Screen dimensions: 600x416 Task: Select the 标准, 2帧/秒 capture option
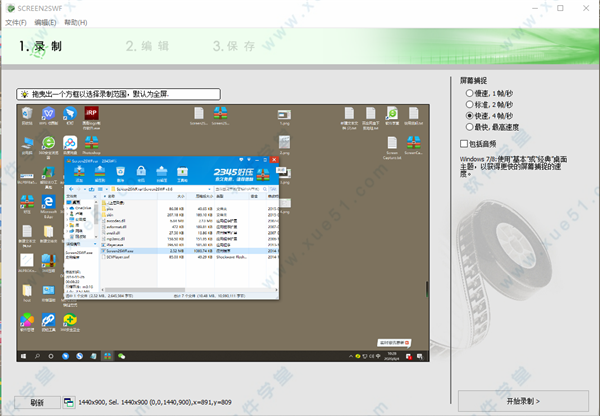[x=489, y=104]
